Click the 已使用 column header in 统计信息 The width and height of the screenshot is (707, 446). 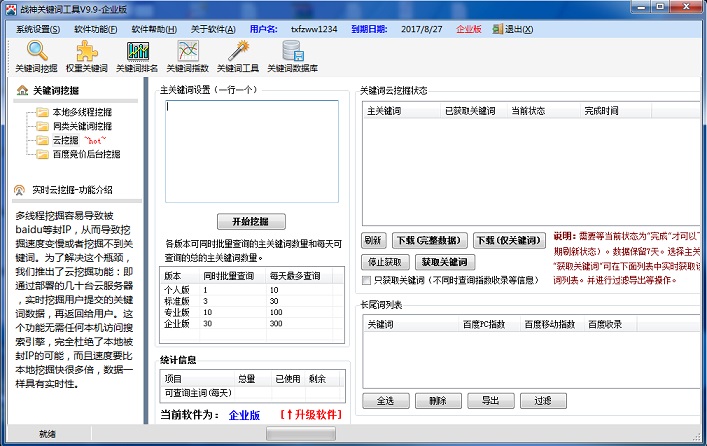(288, 379)
